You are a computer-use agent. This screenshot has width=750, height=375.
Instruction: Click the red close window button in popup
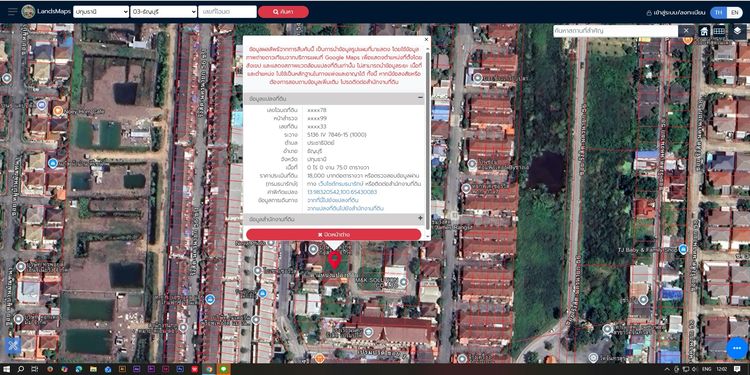click(x=333, y=234)
